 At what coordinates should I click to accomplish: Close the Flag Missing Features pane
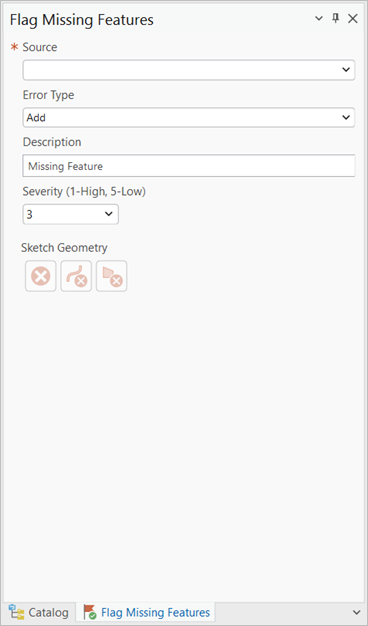pyautogui.click(x=352, y=18)
